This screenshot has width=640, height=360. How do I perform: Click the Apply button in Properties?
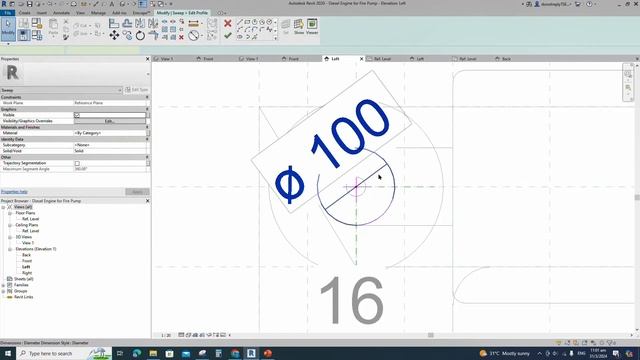[137, 192]
